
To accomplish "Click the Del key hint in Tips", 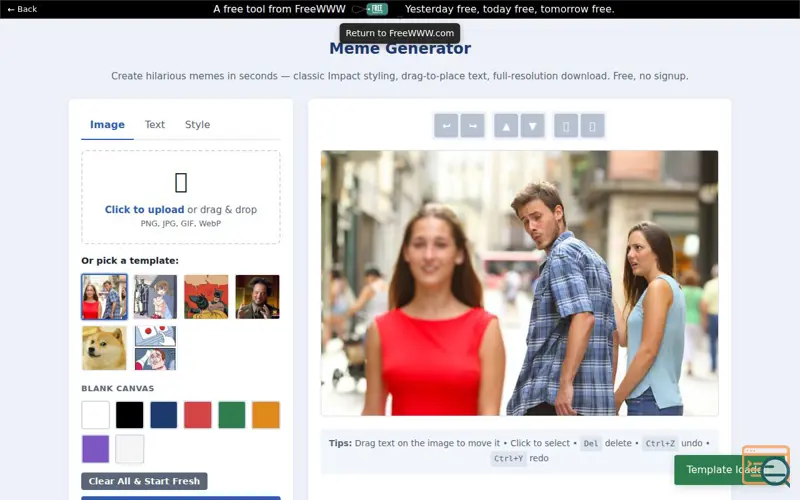I will tap(591, 443).
